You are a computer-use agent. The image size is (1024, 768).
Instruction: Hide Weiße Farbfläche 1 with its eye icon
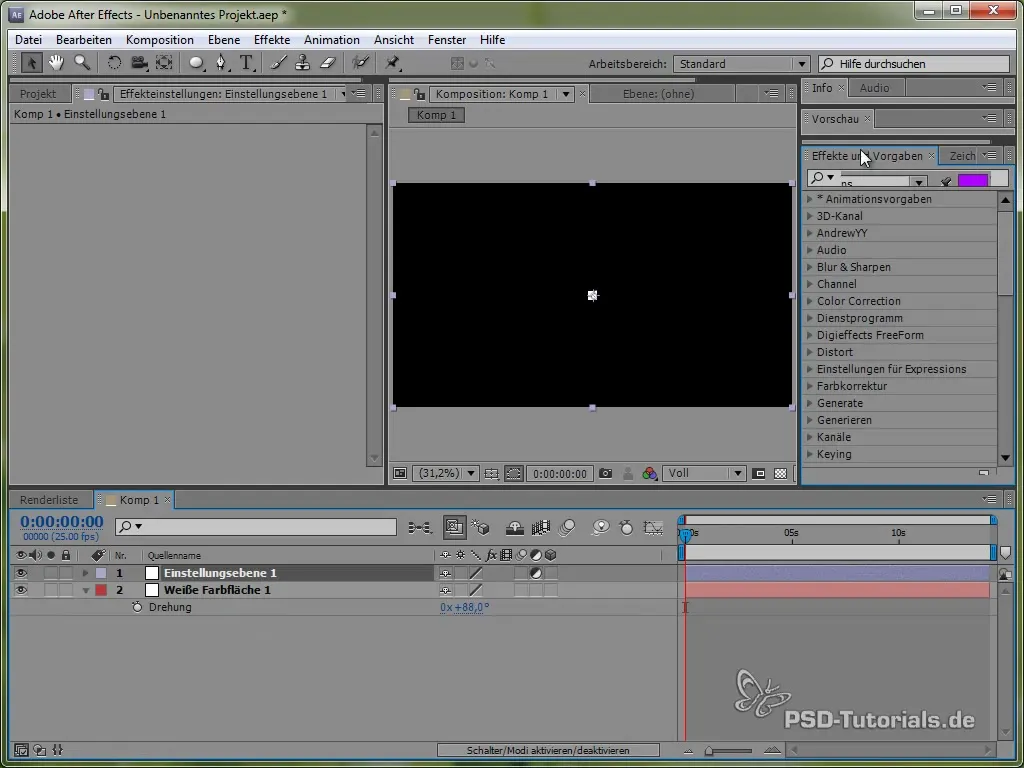(21, 590)
